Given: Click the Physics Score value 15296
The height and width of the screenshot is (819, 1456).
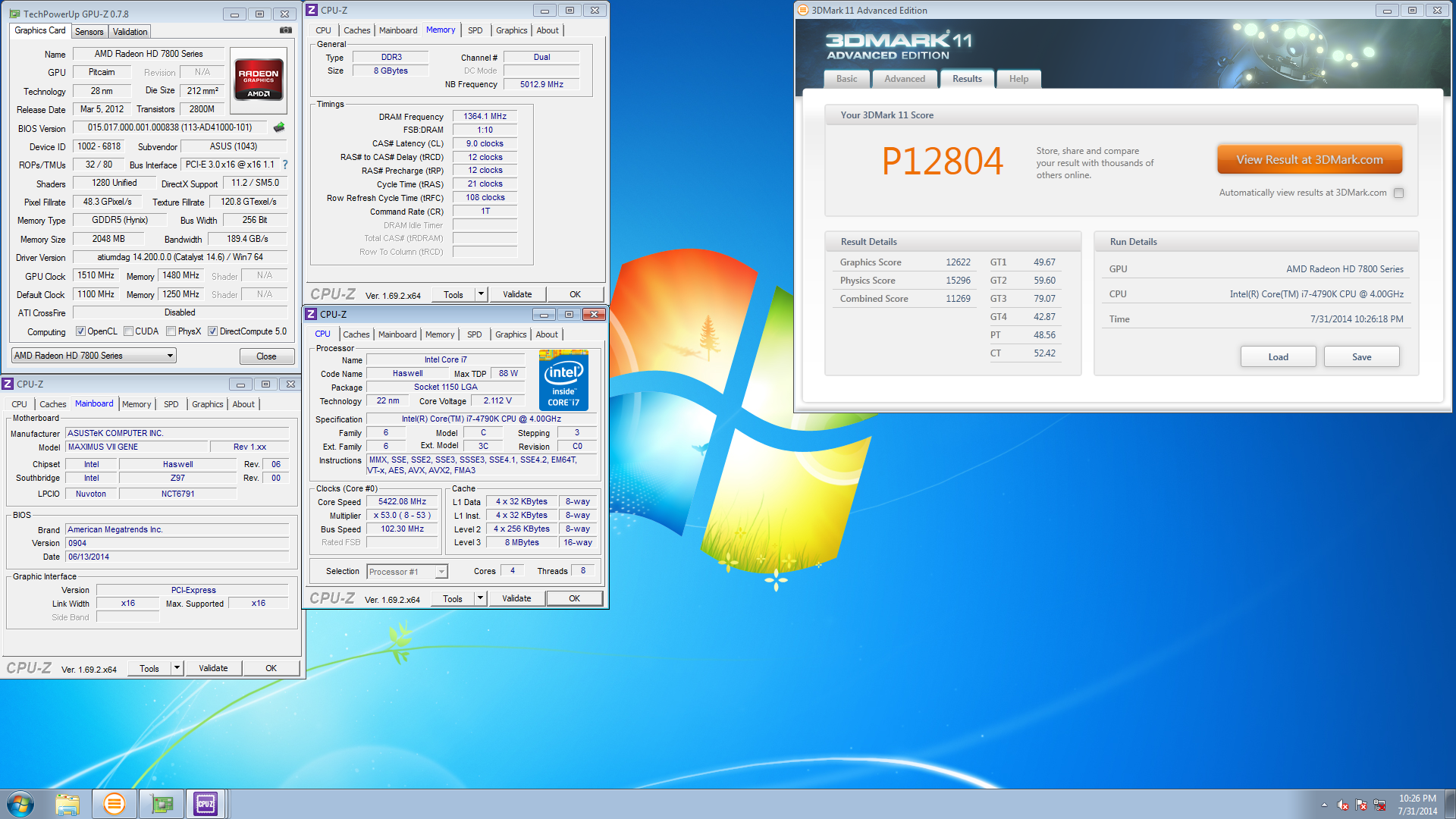Looking at the screenshot, I should [958, 280].
